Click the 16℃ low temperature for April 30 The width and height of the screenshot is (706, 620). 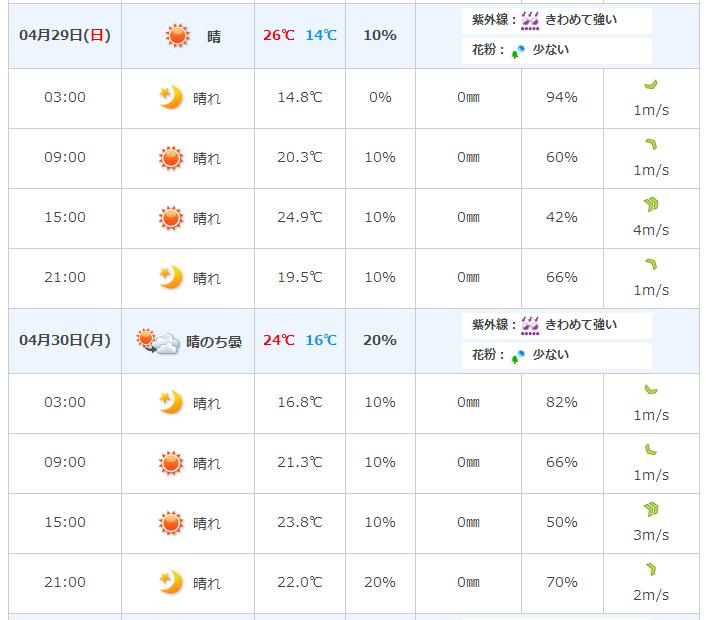pyautogui.click(x=321, y=340)
